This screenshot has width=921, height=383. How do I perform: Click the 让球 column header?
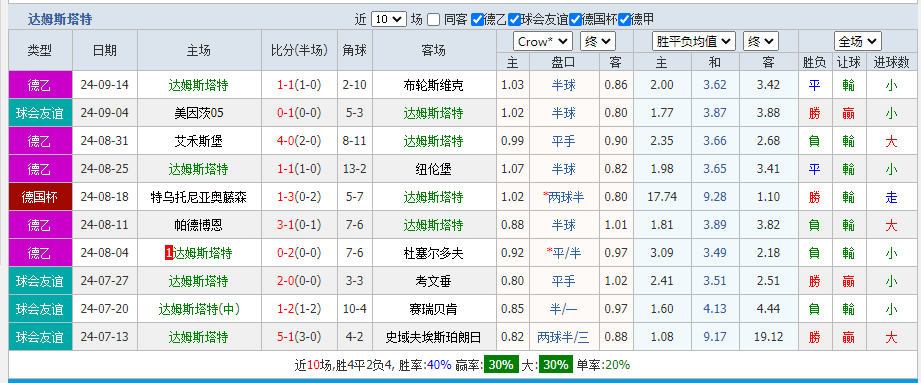coord(848,62)
